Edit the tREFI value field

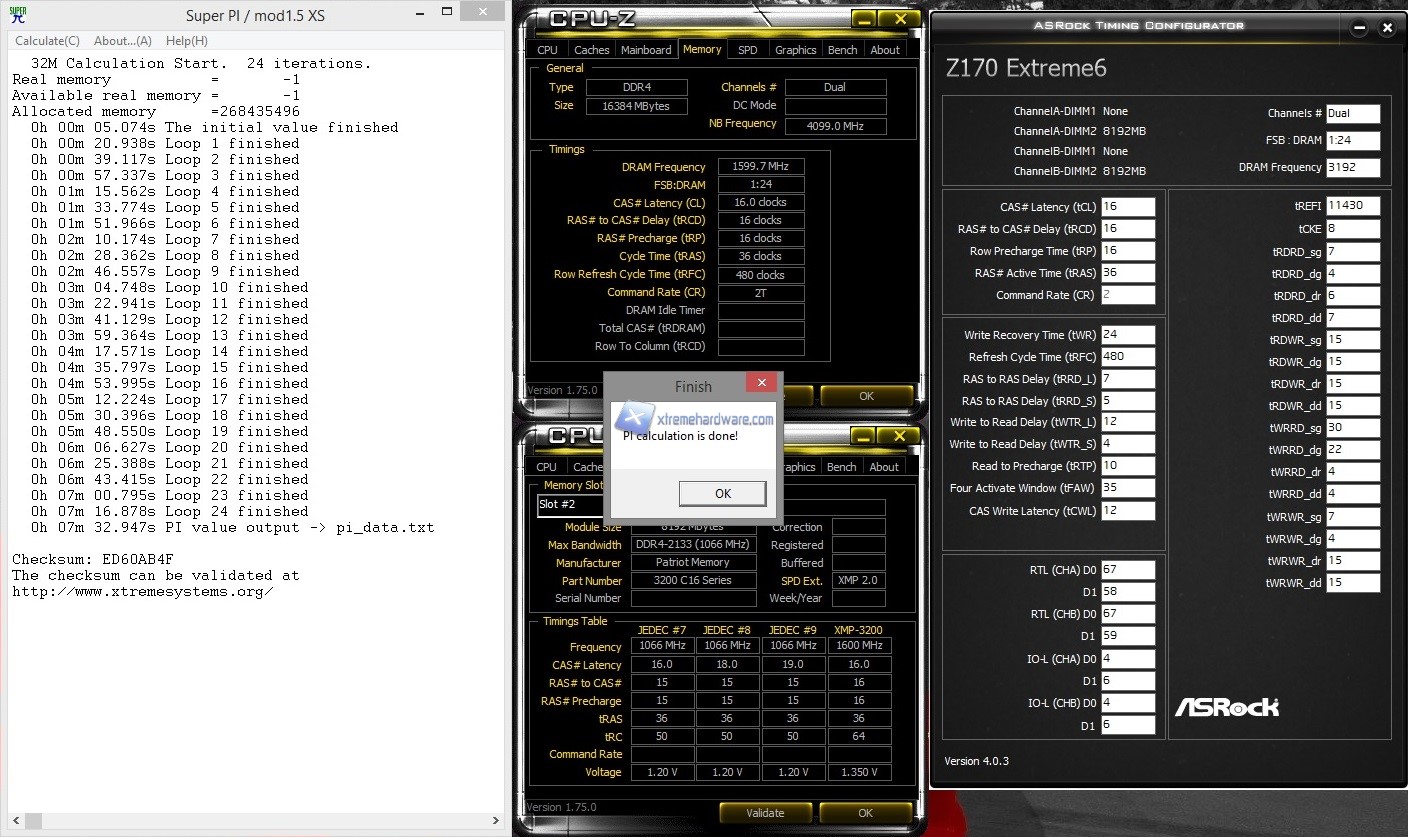pos(1353,205)
